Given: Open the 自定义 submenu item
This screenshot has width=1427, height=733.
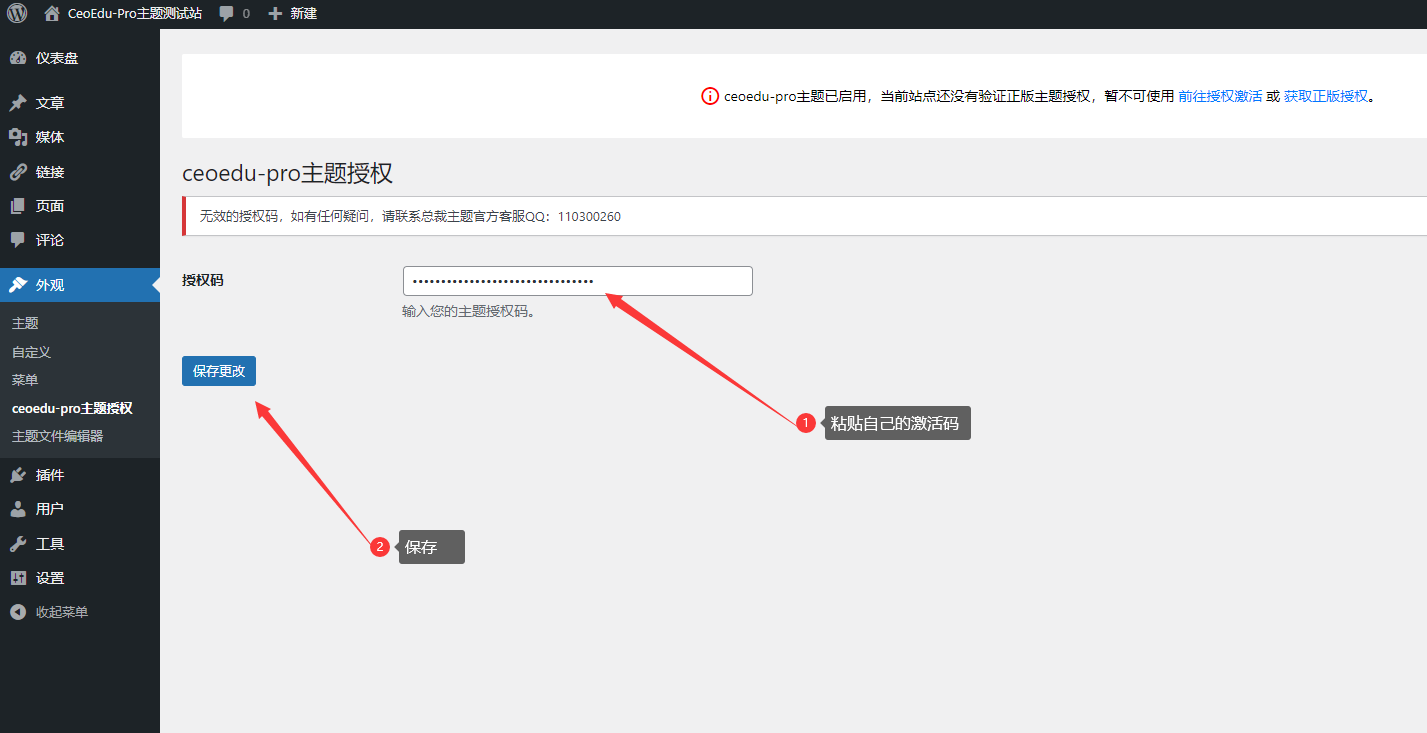Looking at the screenshot, I should 31,352.
